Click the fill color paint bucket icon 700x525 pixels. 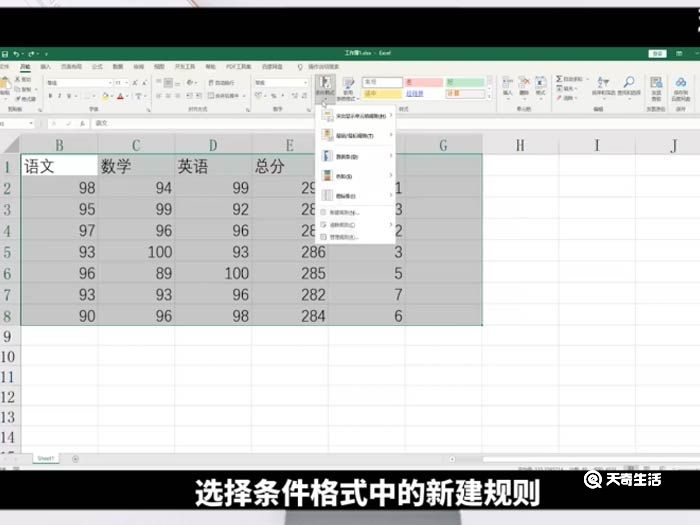pyautogui.click(x=105, y=96)
